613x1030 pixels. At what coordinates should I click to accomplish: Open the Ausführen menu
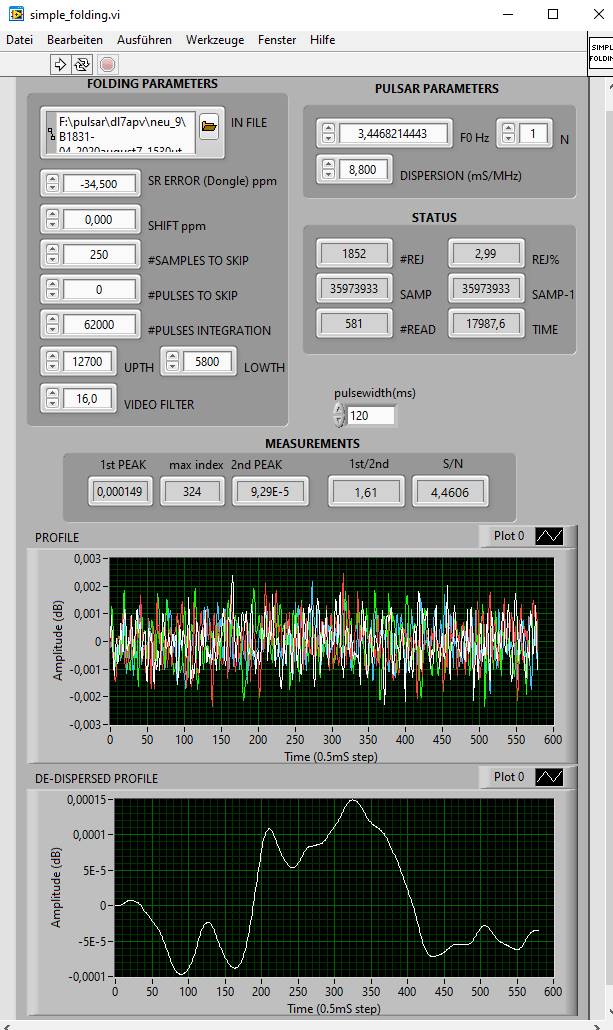pos(145,39)
